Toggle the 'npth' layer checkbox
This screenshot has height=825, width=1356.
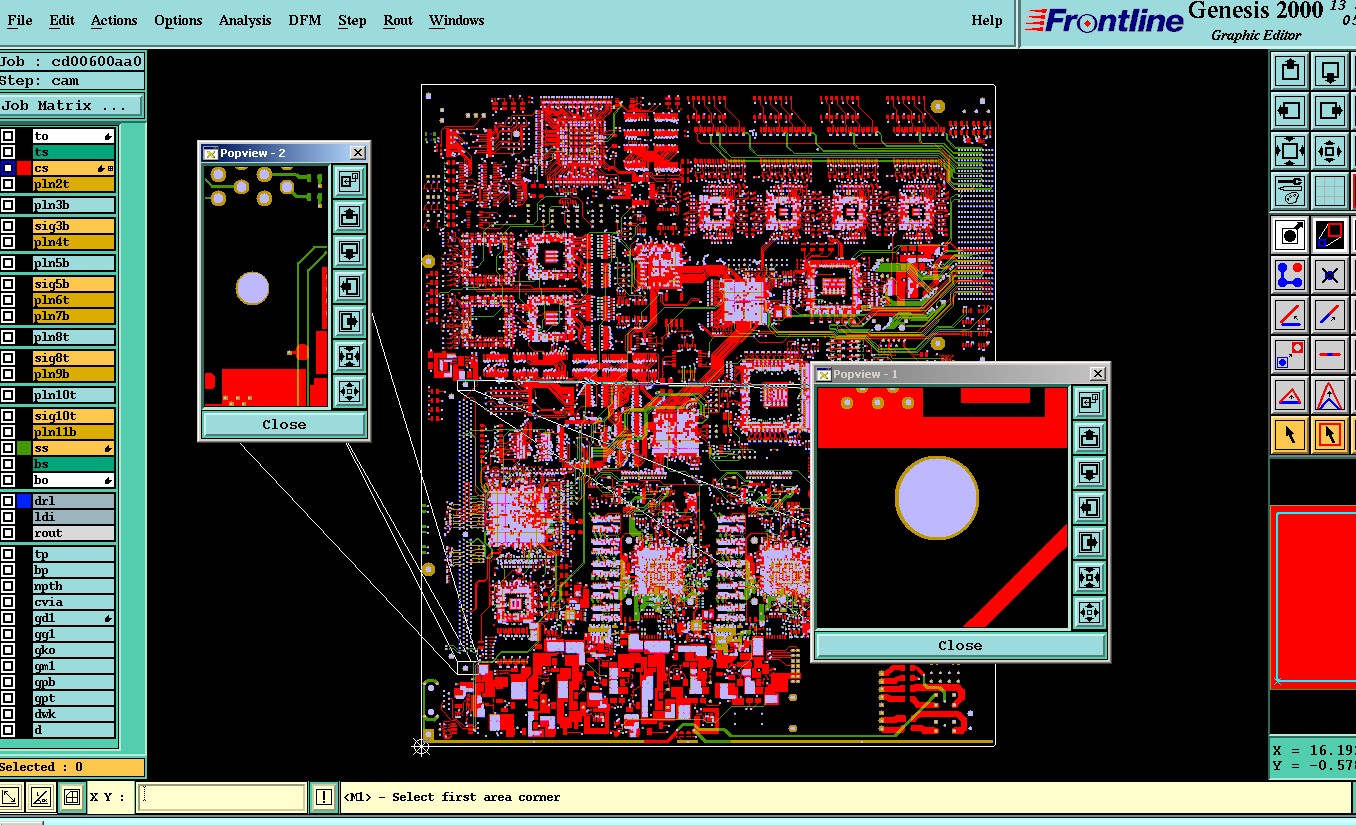8,586
